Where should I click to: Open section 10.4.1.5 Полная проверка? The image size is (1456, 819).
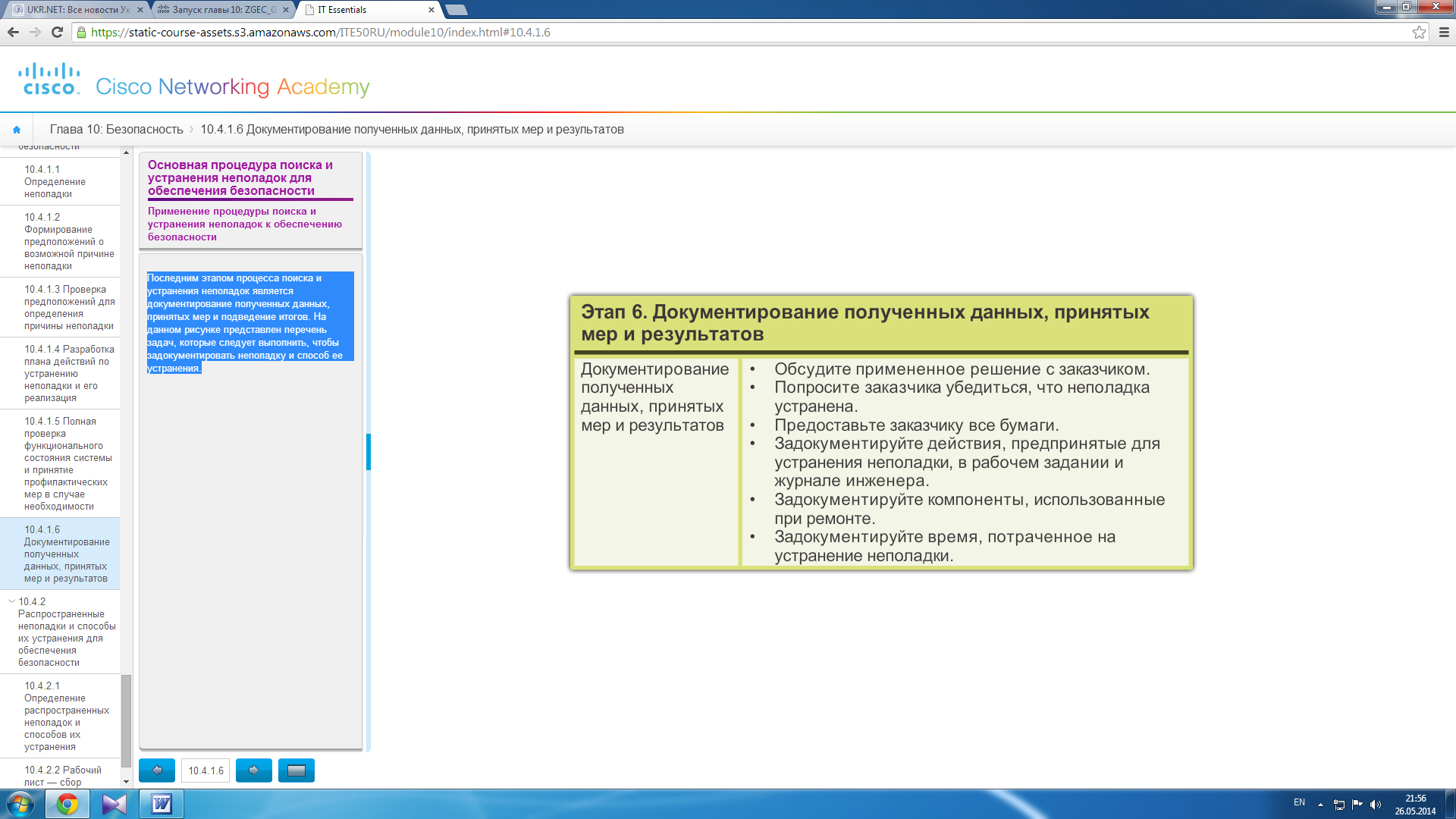[60, 463]
